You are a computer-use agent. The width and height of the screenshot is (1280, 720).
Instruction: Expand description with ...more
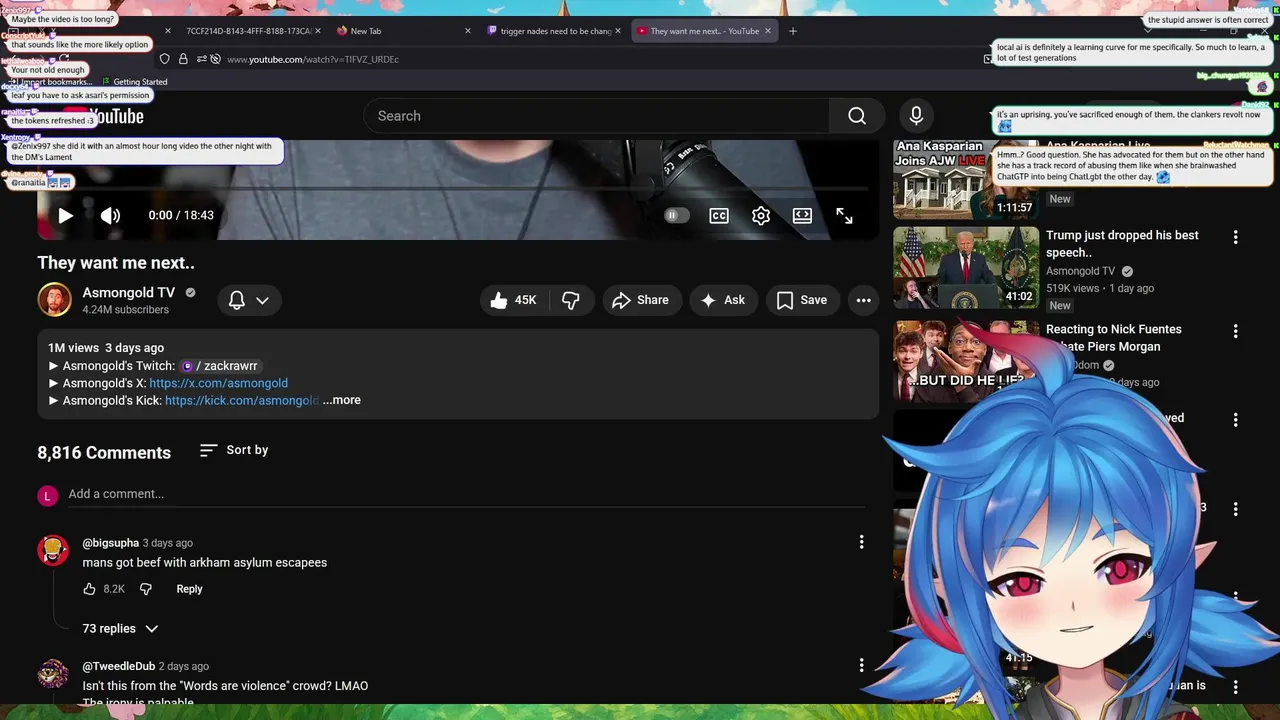point(342,400)
